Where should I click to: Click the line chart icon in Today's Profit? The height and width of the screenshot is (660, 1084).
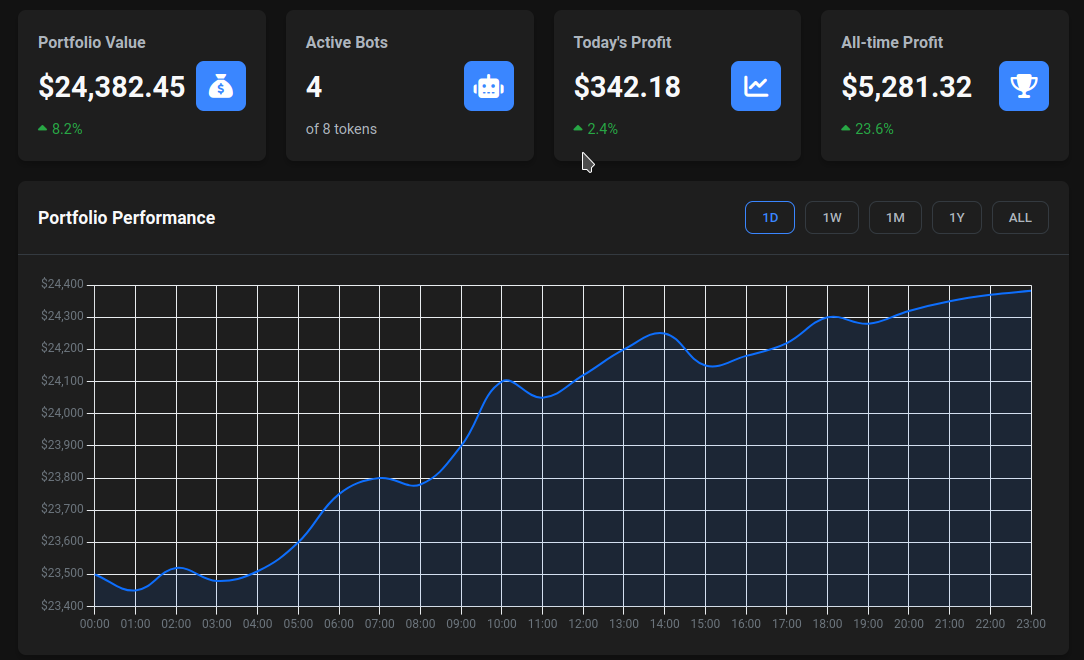click(x=756, y=86)
